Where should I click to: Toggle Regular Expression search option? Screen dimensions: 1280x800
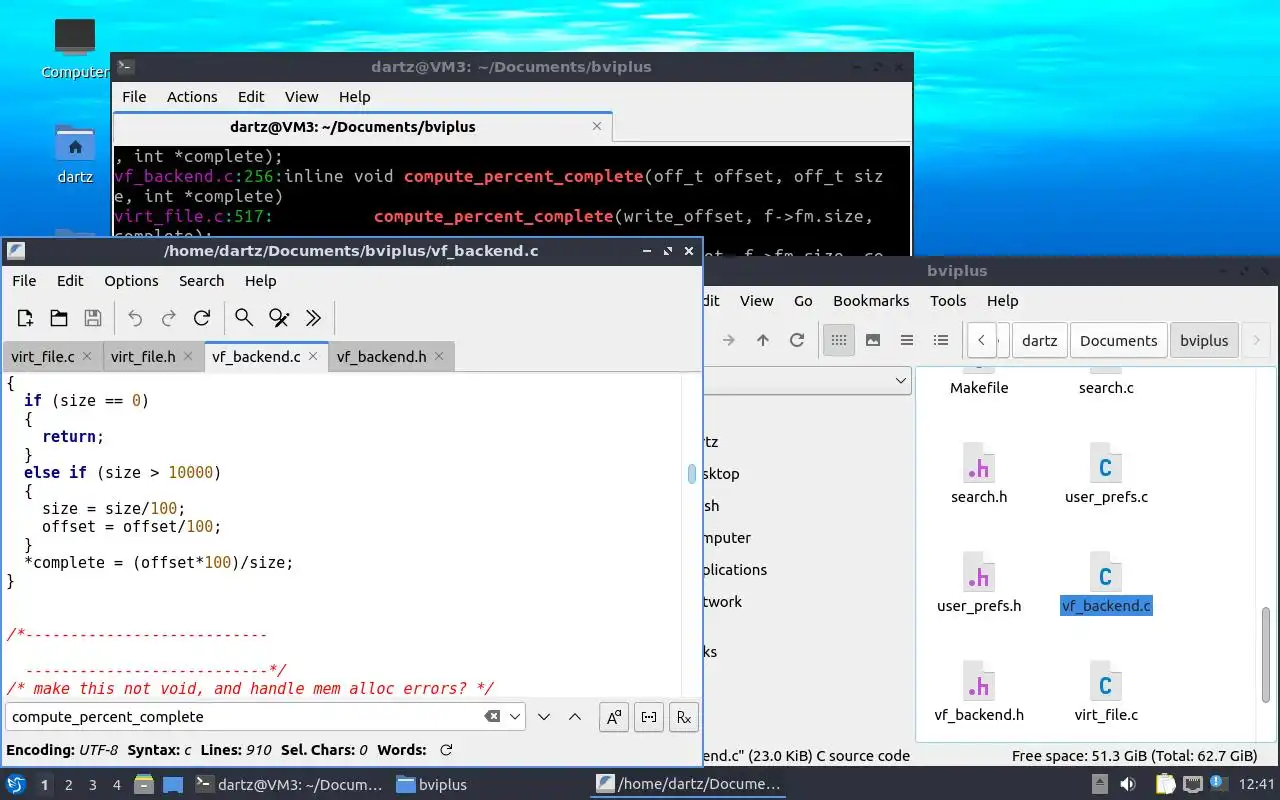point(684,717)
